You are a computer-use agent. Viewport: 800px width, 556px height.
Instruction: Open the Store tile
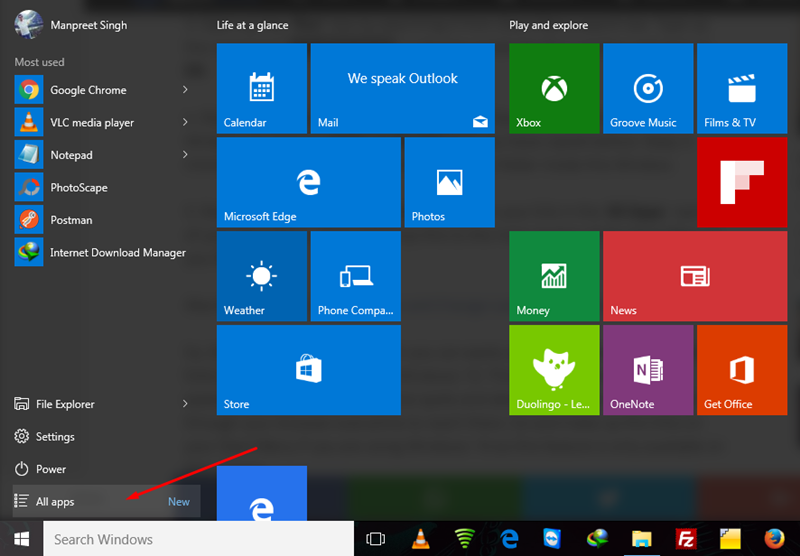309,370
